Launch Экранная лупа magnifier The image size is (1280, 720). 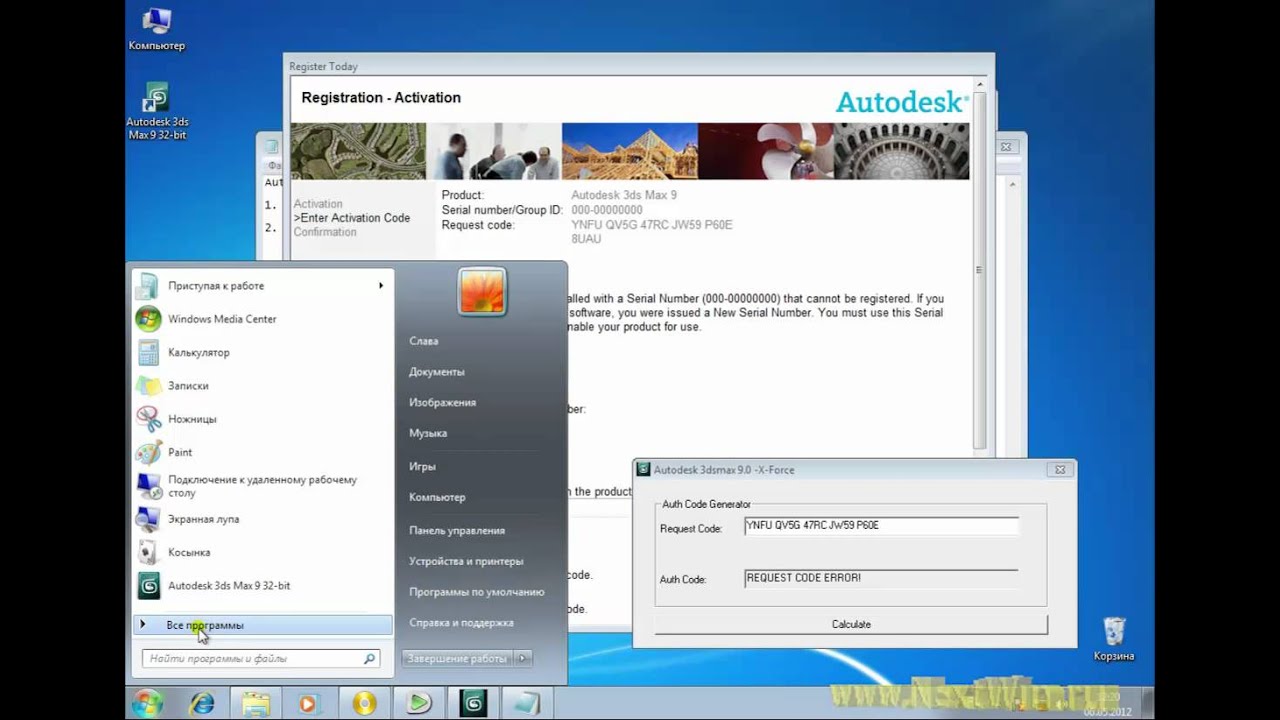(x=203, y=519)
